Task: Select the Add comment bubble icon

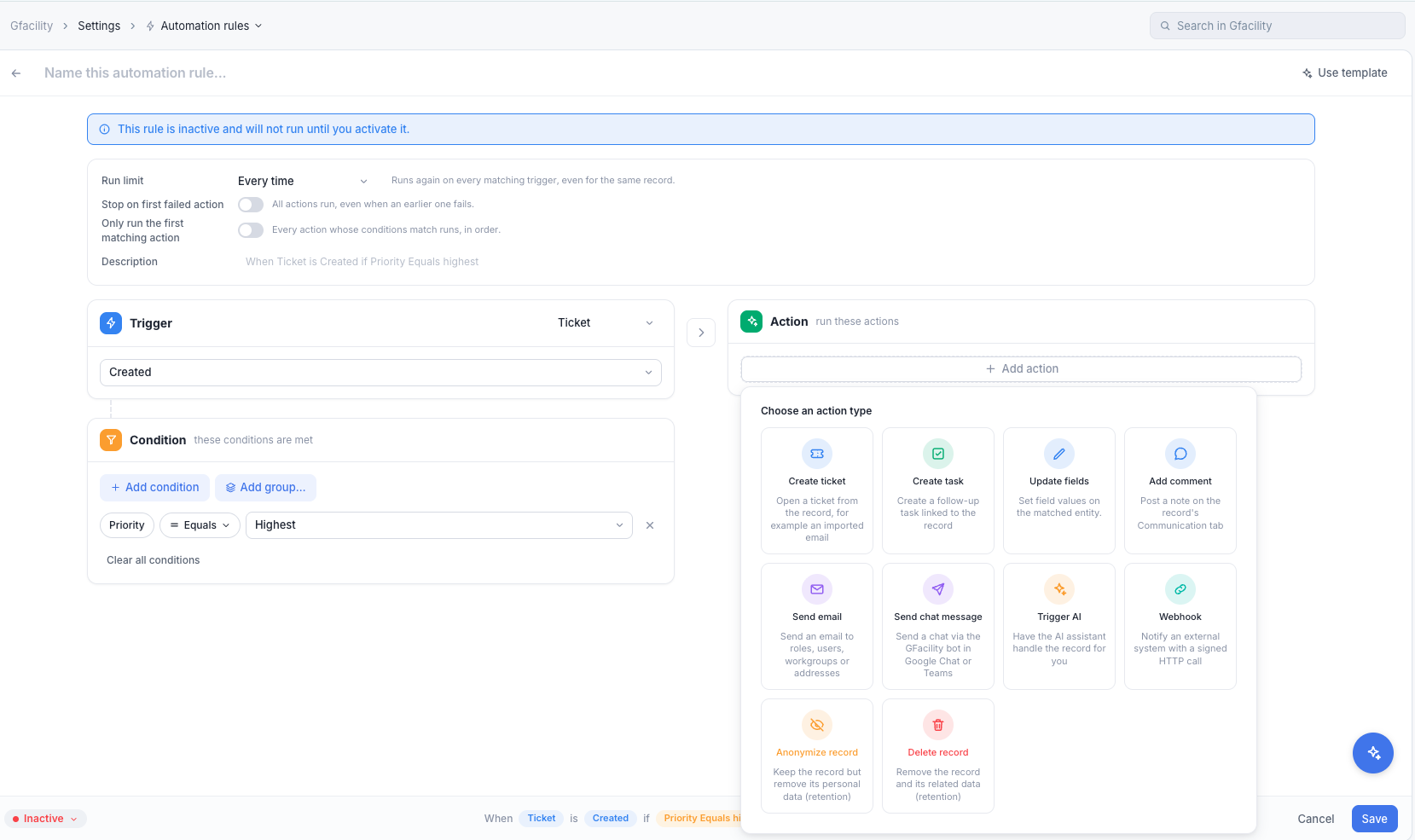Action: click(1180, 454)
